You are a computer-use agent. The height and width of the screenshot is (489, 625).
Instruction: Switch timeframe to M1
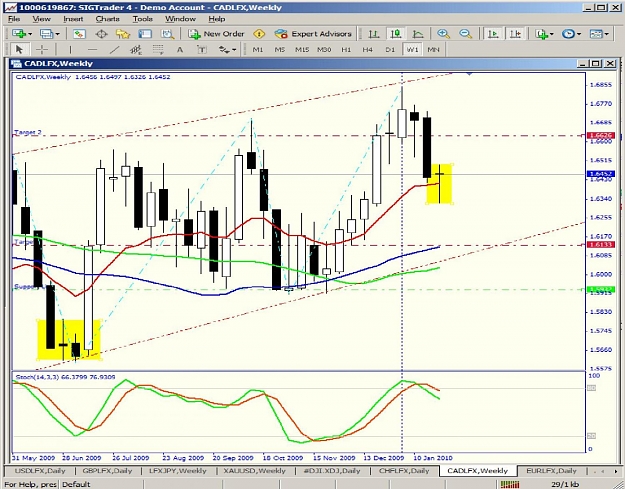pyautogui.click(x=258, y=49)
